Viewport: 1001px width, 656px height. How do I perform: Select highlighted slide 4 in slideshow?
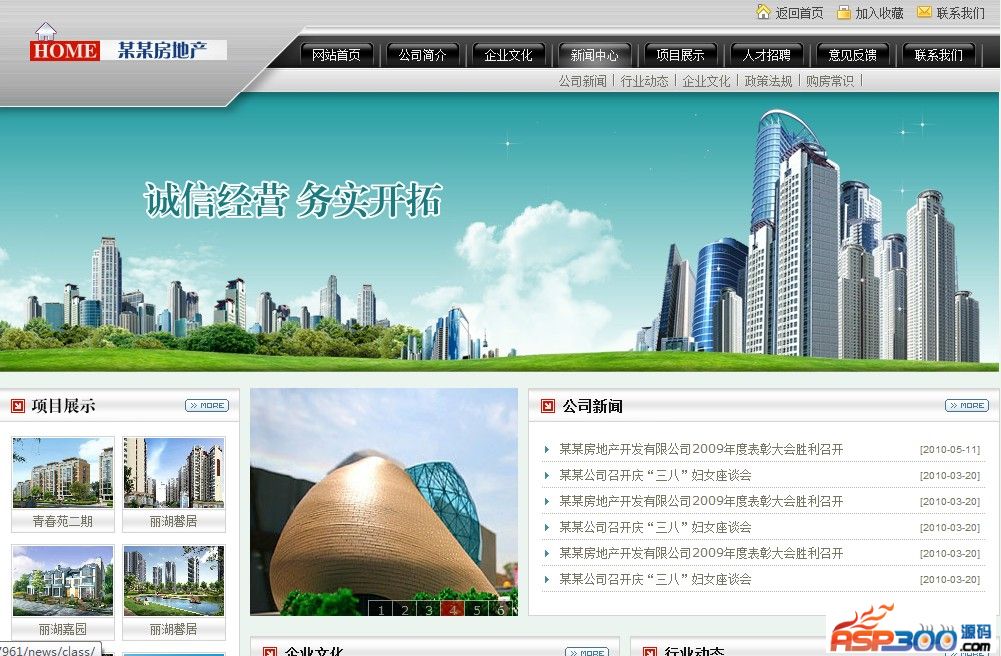pos(453,609)
